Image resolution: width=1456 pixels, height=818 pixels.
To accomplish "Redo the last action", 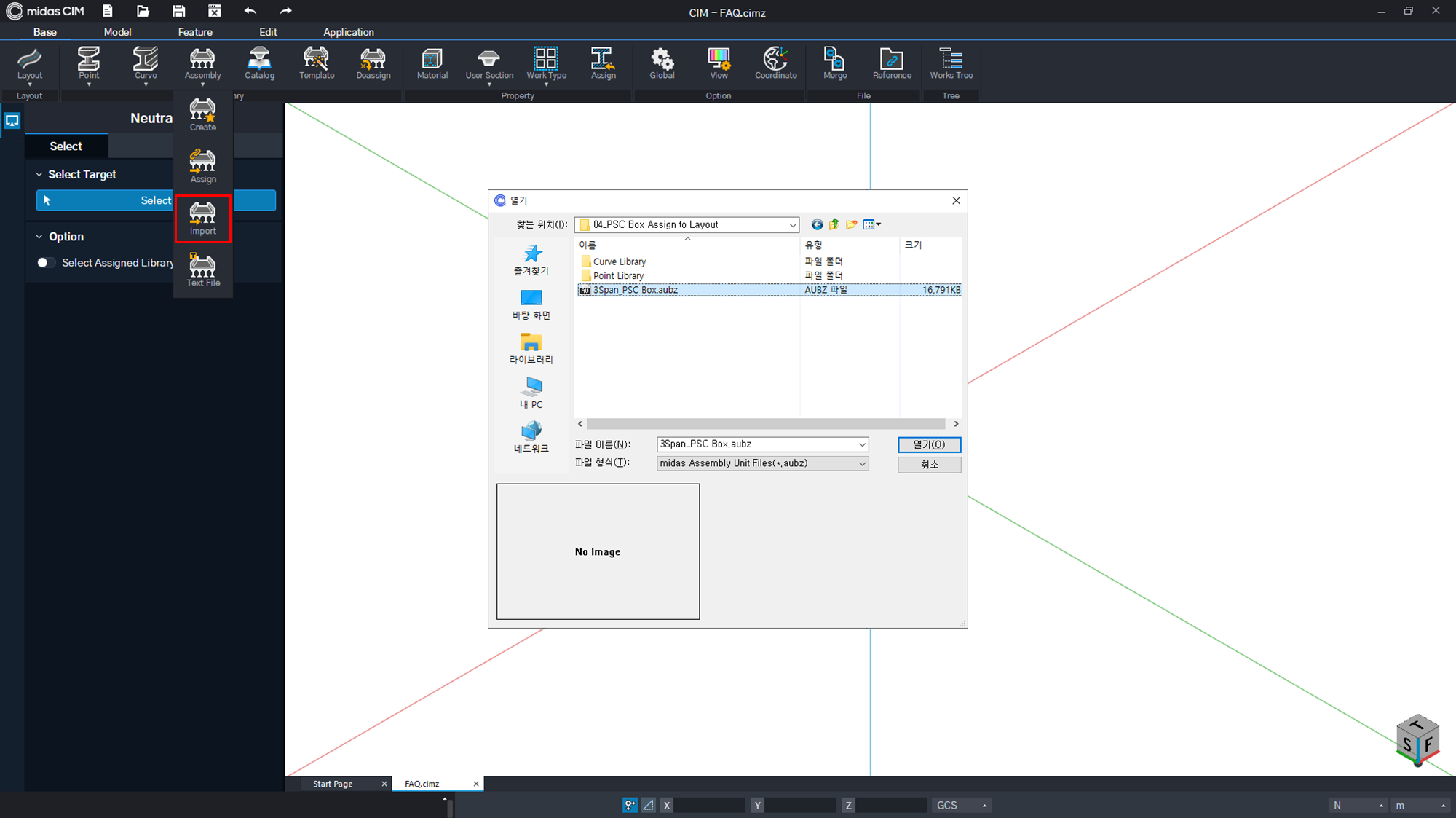I will pyautogui.click(x=285, y=11).
